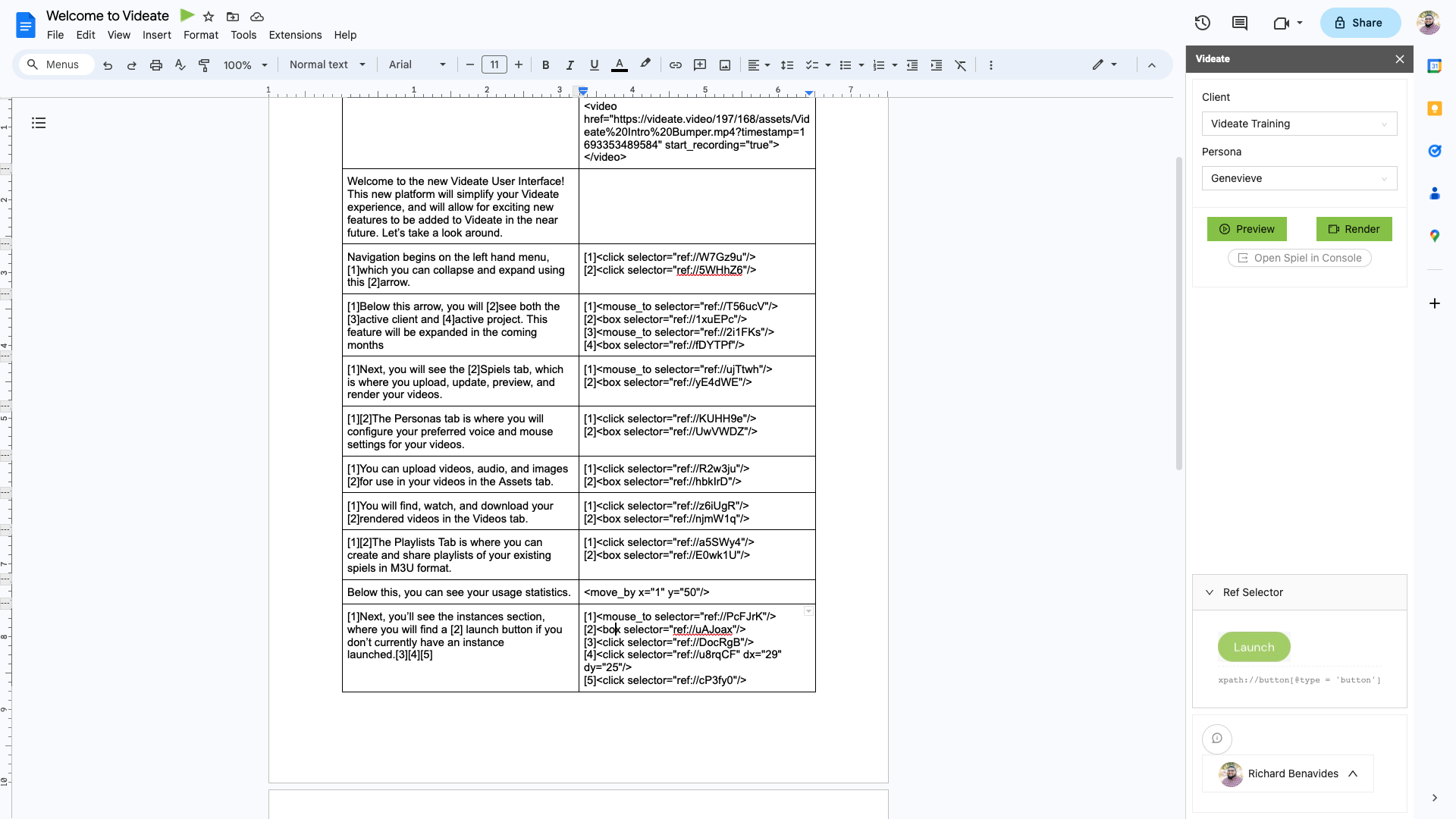The height and width of the screenshot is (819, 1456).
Task: Open the Client Videate Training dropdown
Action: [1299, 124]
